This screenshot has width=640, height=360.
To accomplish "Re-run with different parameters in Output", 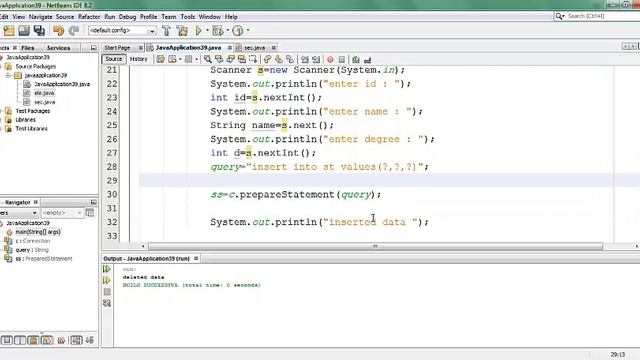I will click(107, 280).
